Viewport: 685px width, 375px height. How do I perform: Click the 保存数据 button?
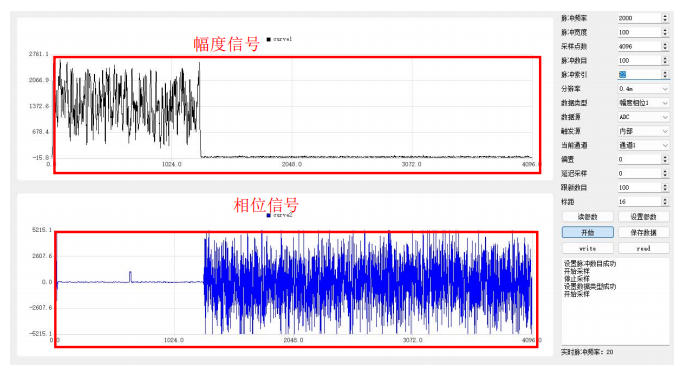point(643,233)
